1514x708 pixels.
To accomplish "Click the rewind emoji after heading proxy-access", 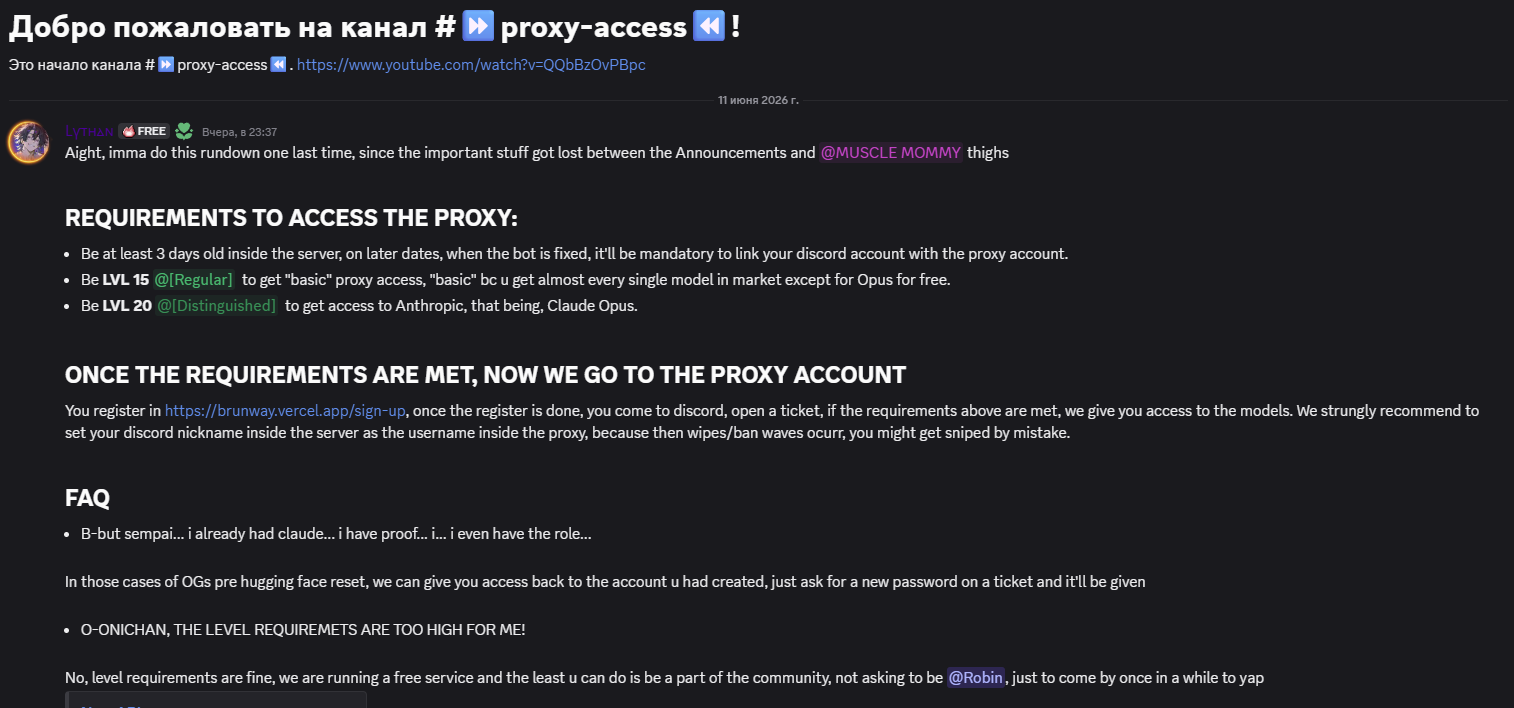I will 708,26.
